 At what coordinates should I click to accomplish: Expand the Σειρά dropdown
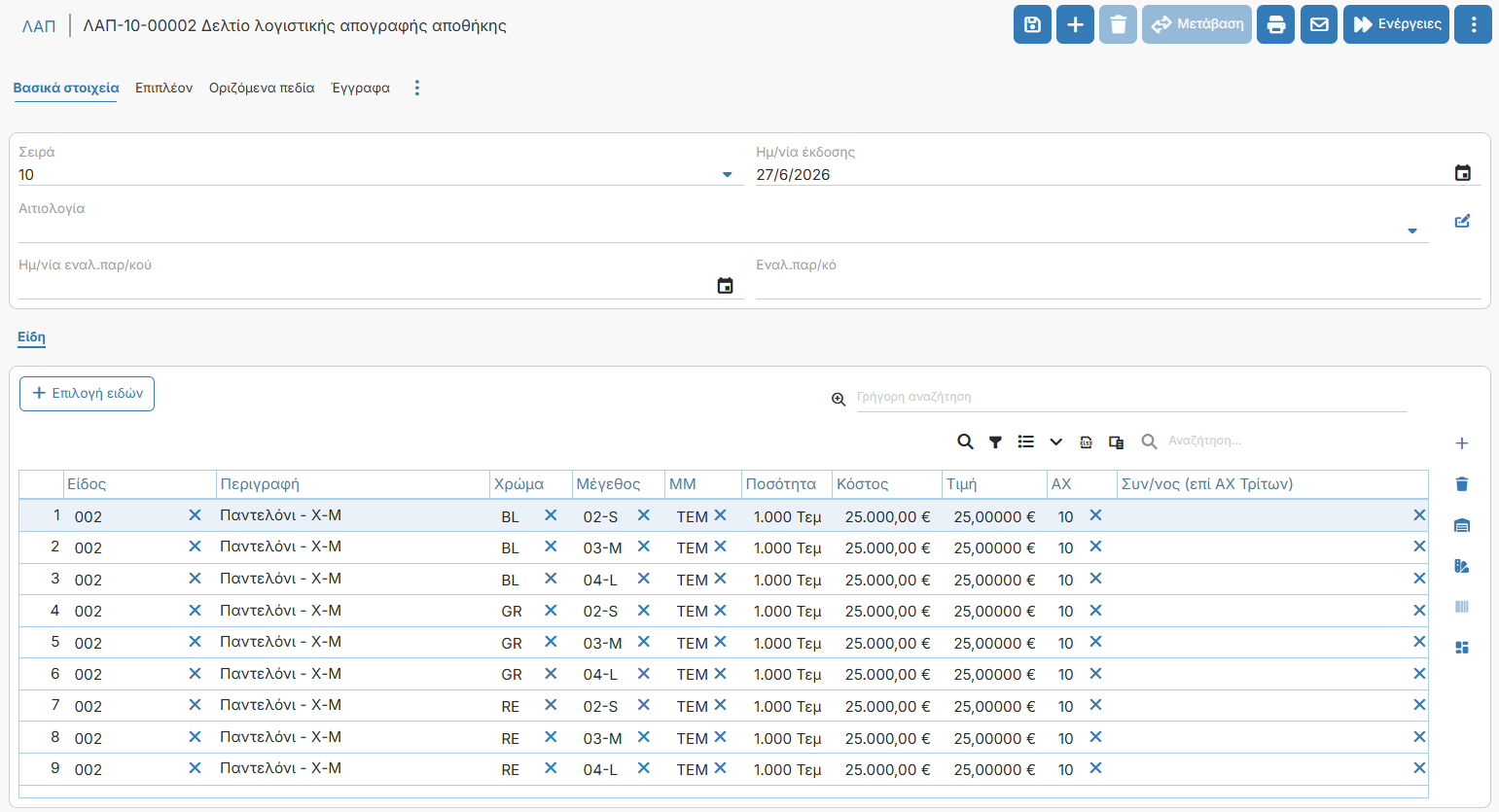pos(727,175)
